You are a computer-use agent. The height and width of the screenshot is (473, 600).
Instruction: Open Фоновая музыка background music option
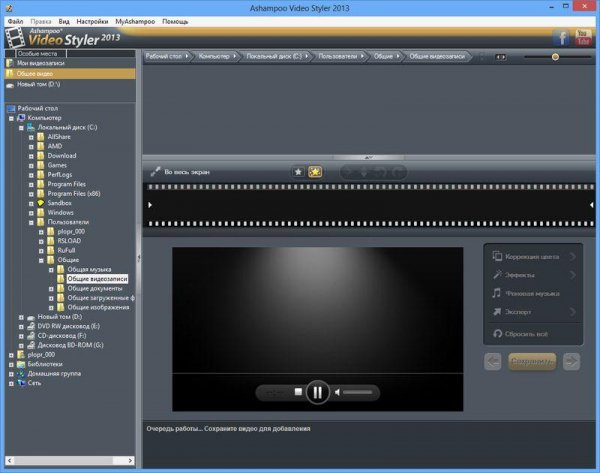pyautogui.click(x=533, y=294)
